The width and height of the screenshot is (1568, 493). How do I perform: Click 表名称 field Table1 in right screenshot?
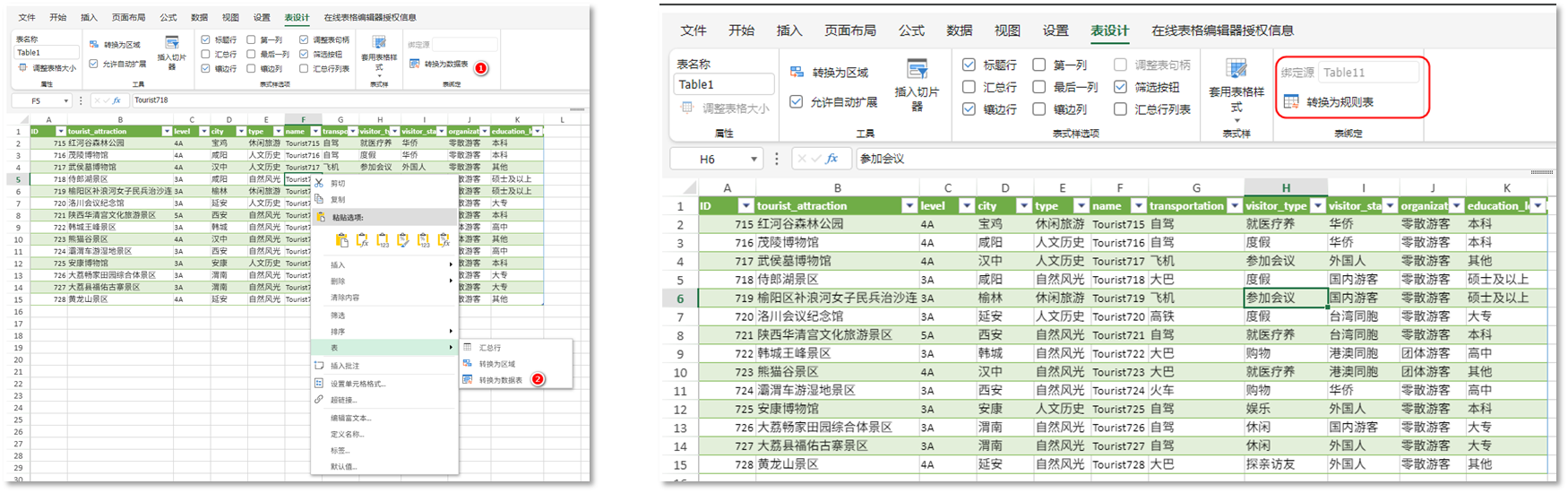click(x=724, y=84)
